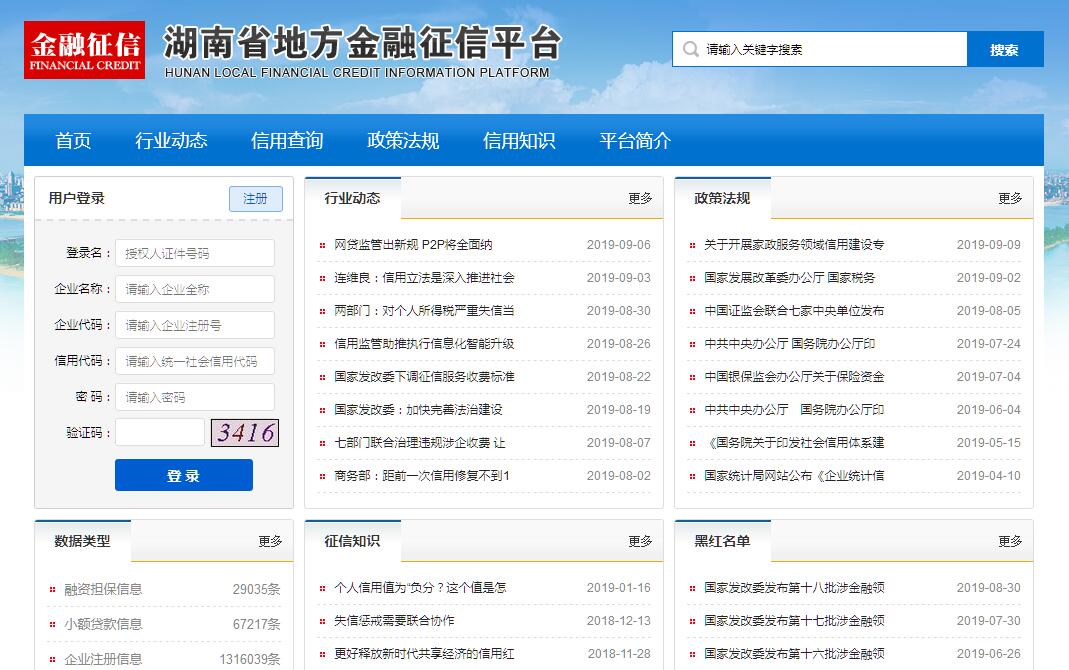The height and width of the screenshot is (670, 1069).
Task: Open article 网贷监管出新规 P2P将全面纳
Action: (x=413, y=245)
